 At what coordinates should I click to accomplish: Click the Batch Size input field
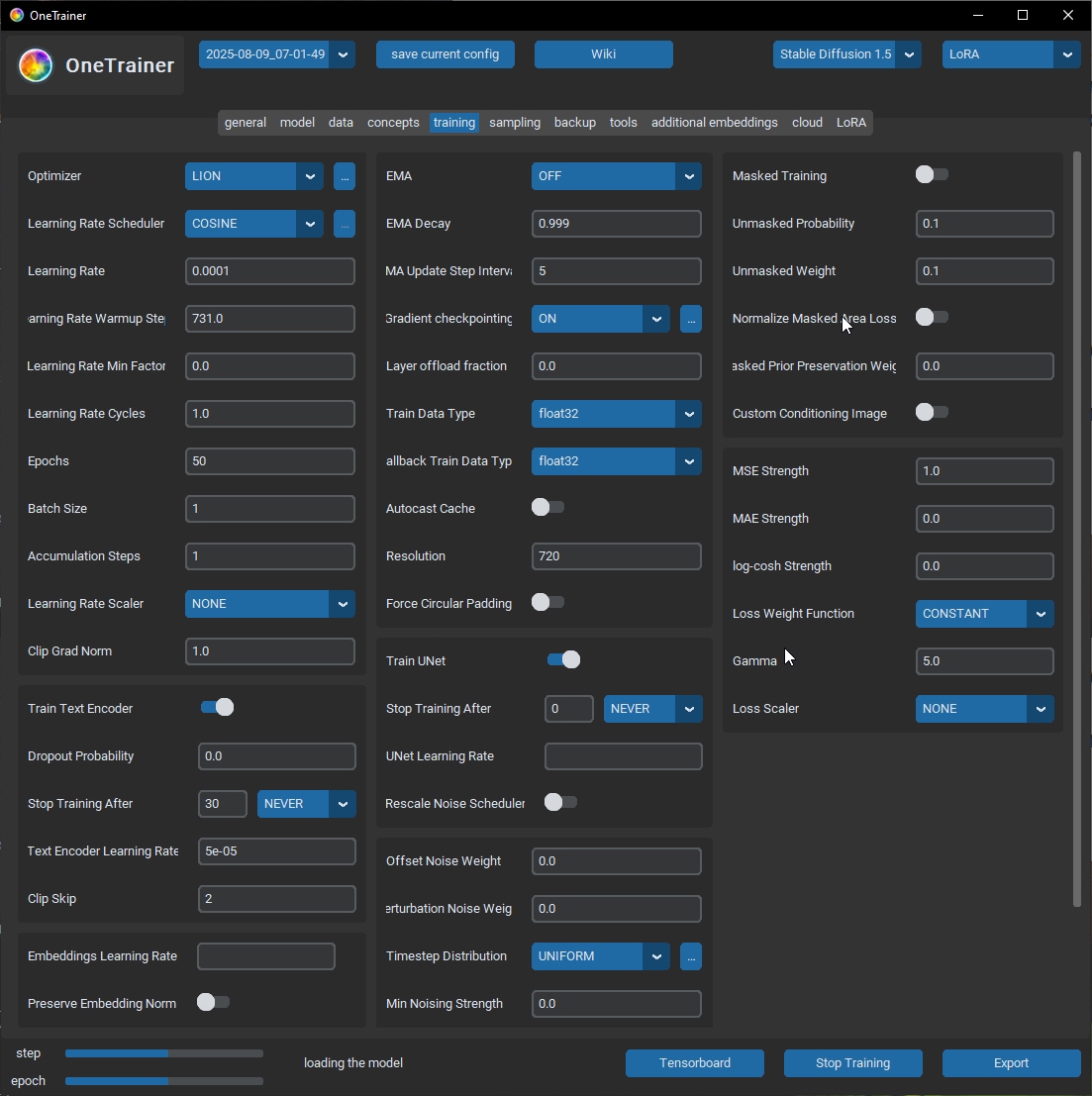pos(270,509)
